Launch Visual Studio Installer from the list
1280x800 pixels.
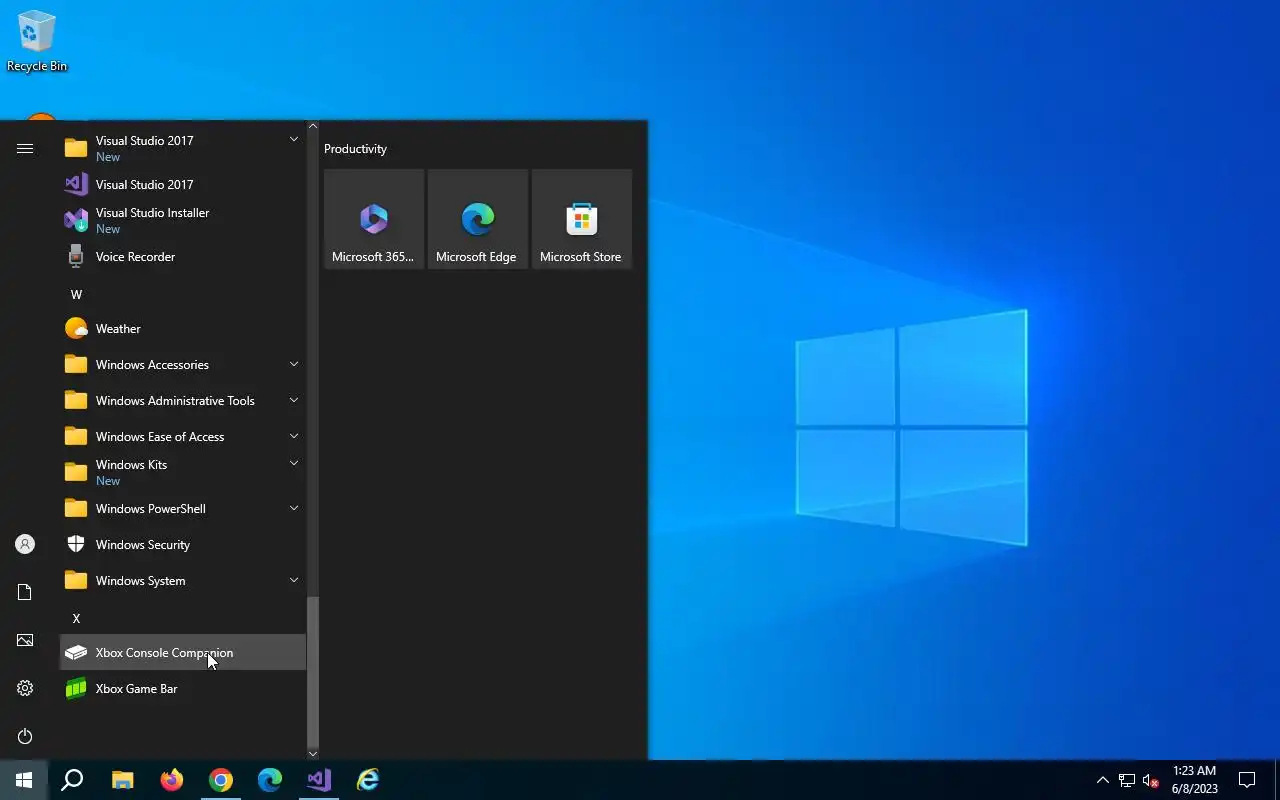coord(183,221)
